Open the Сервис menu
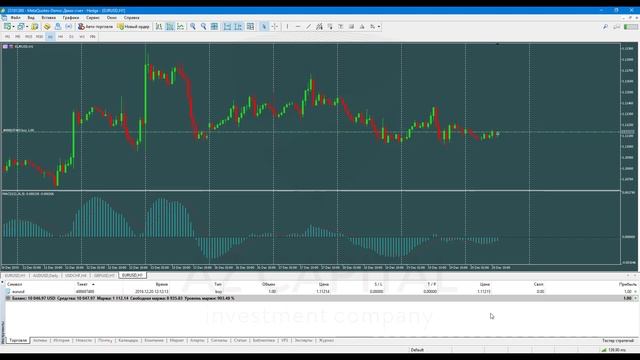The image size is (640, 360). click(93, 18)
